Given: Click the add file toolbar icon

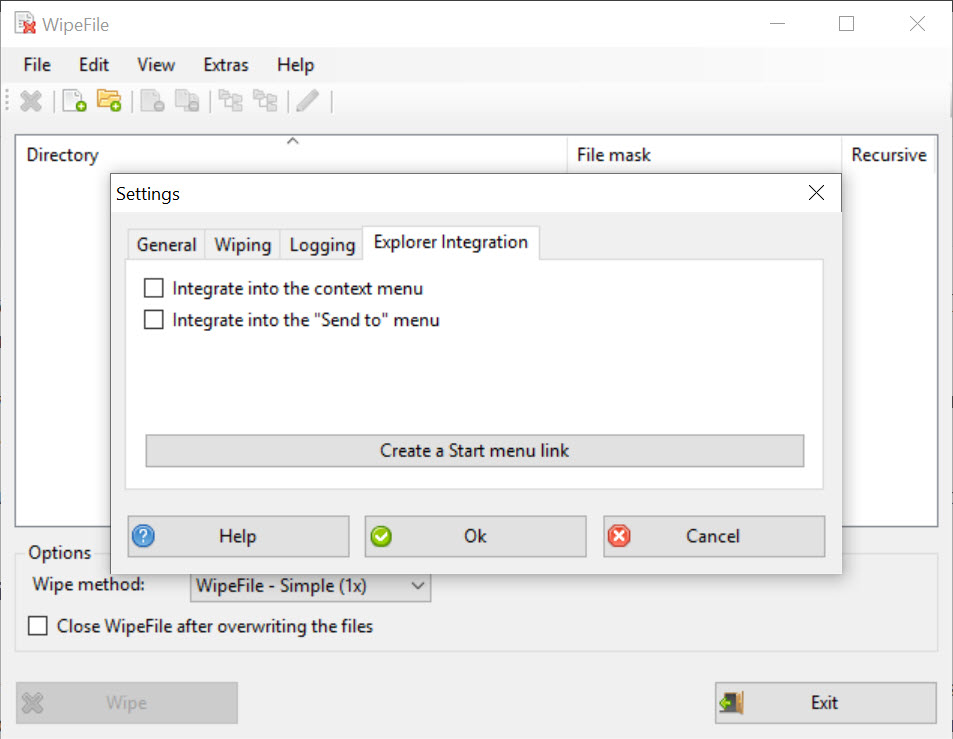Looking at the screenshot, I should tap(74, 101).
